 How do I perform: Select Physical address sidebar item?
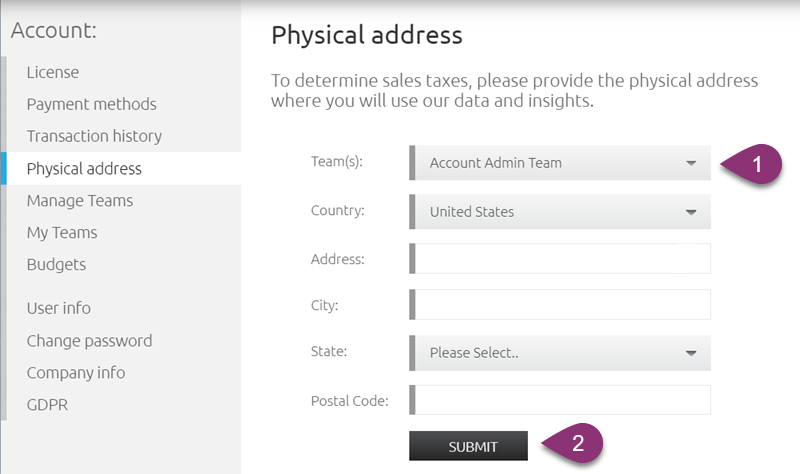coord(84,168)
